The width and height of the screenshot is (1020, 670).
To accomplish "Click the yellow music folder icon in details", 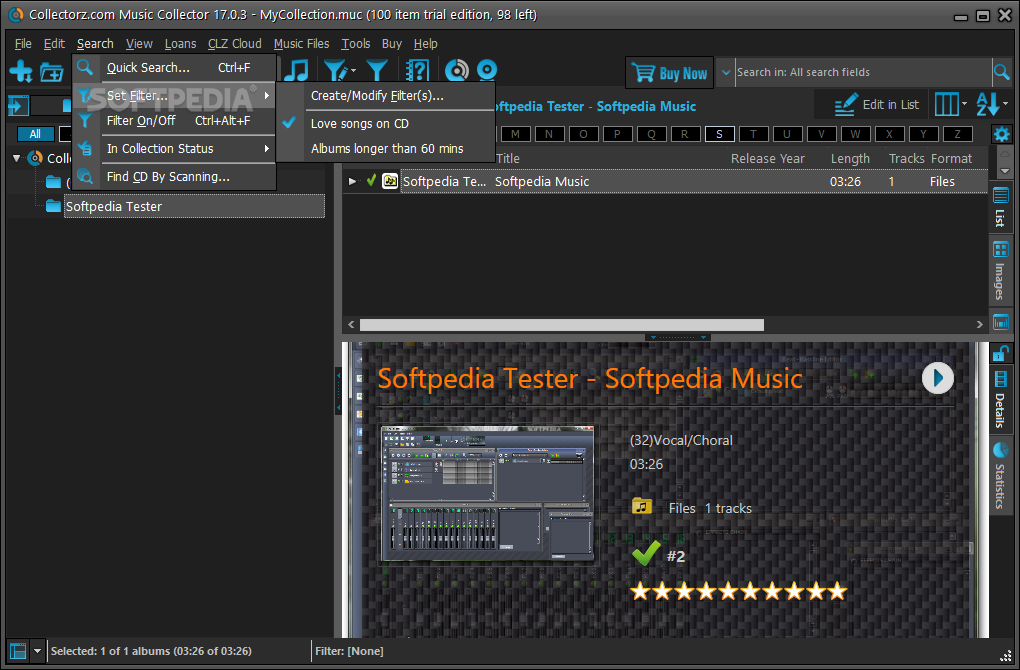I will pyautogui.click(x=641, y=506).
